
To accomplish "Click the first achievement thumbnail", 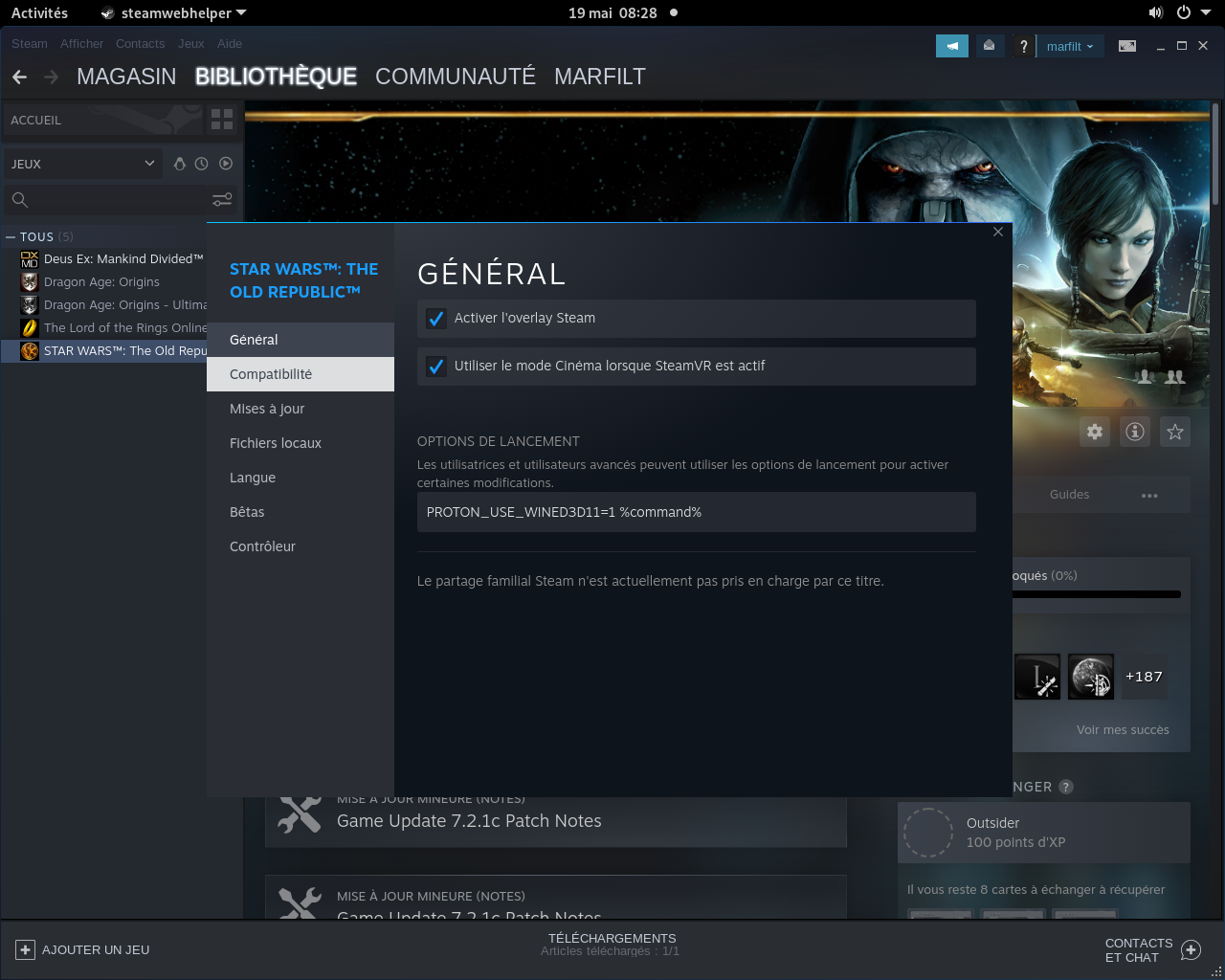I will pos(1036,678).
